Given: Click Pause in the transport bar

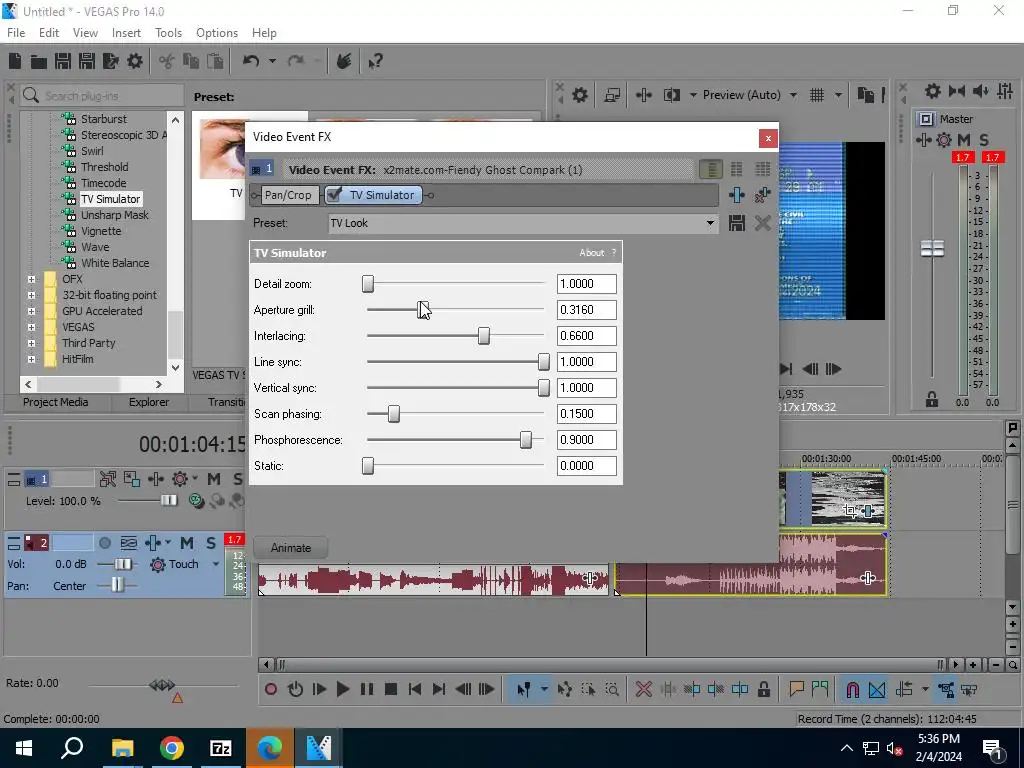Looking at the screenshot, I should [x=366, y=689].
